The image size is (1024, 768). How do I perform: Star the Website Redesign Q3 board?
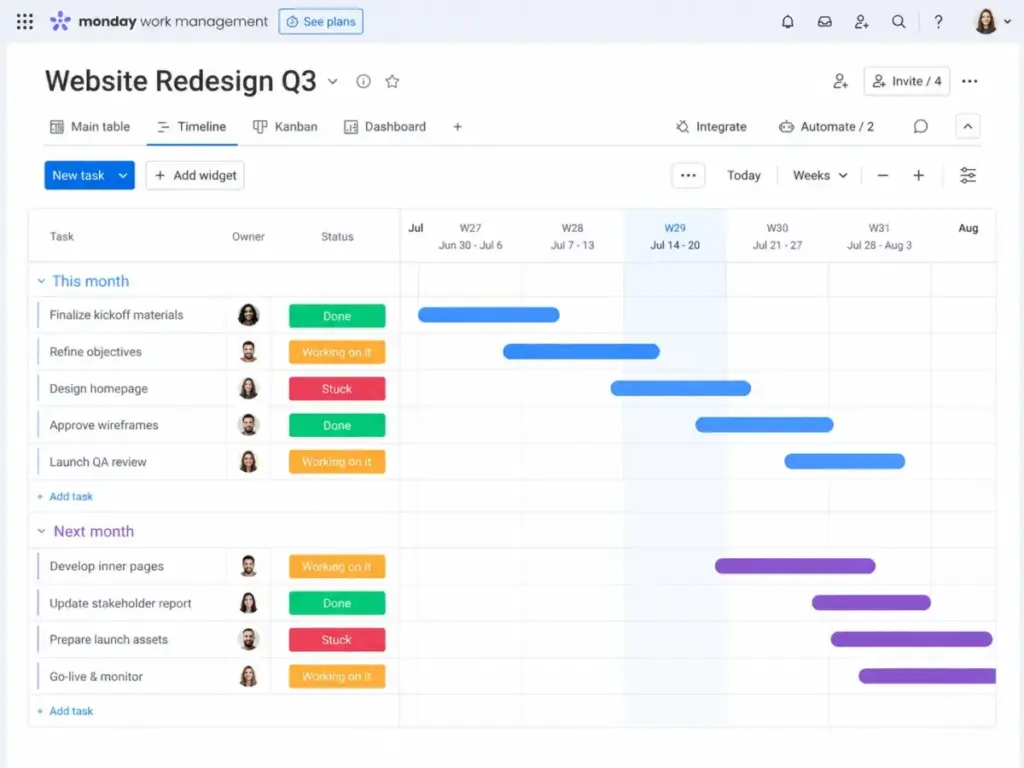[392, 81]
